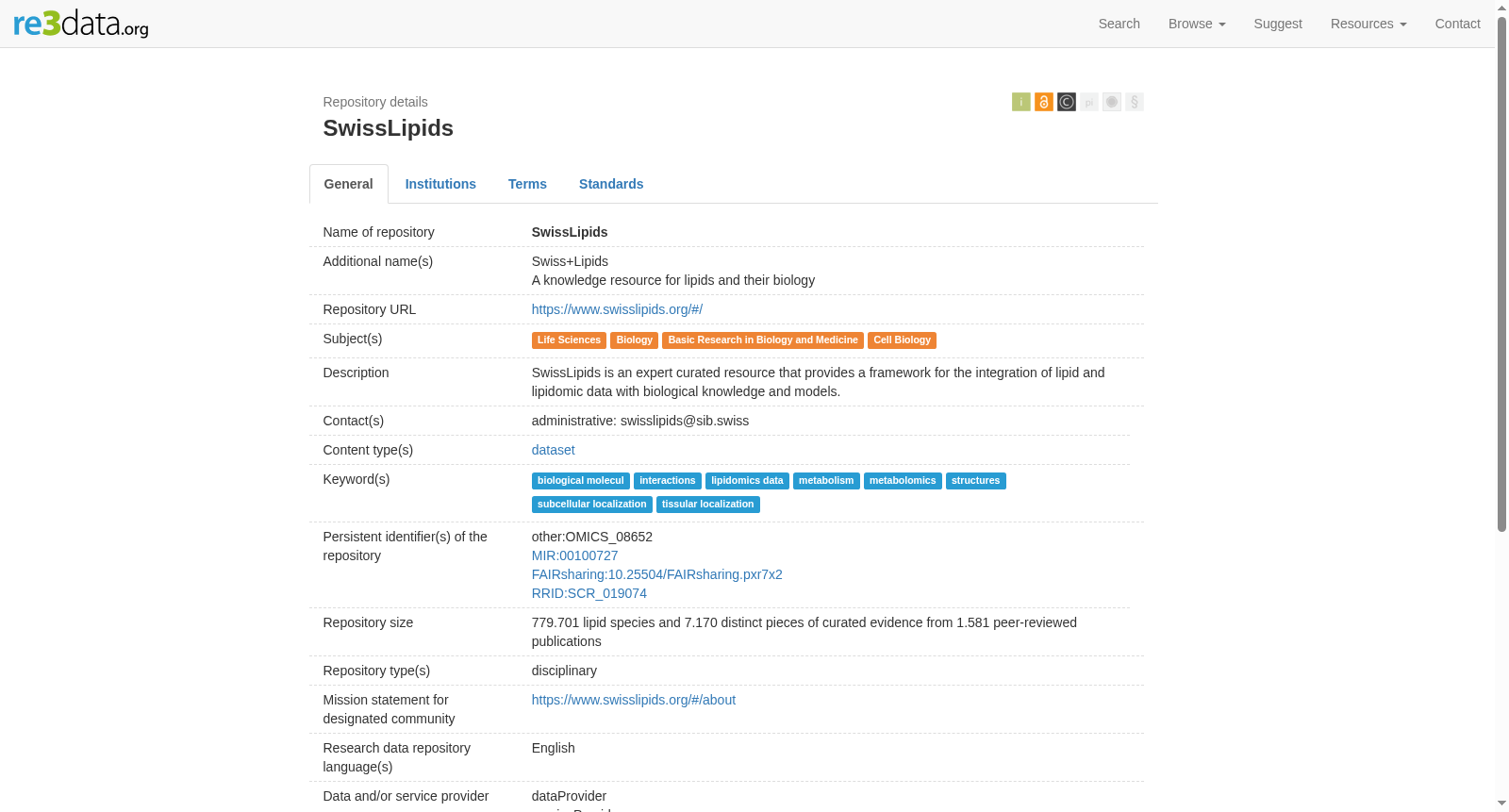This screenshot has width=1509, height=812.
Task: Click the greyed-out certificate seal badge
Action: tap(1111, 102)
